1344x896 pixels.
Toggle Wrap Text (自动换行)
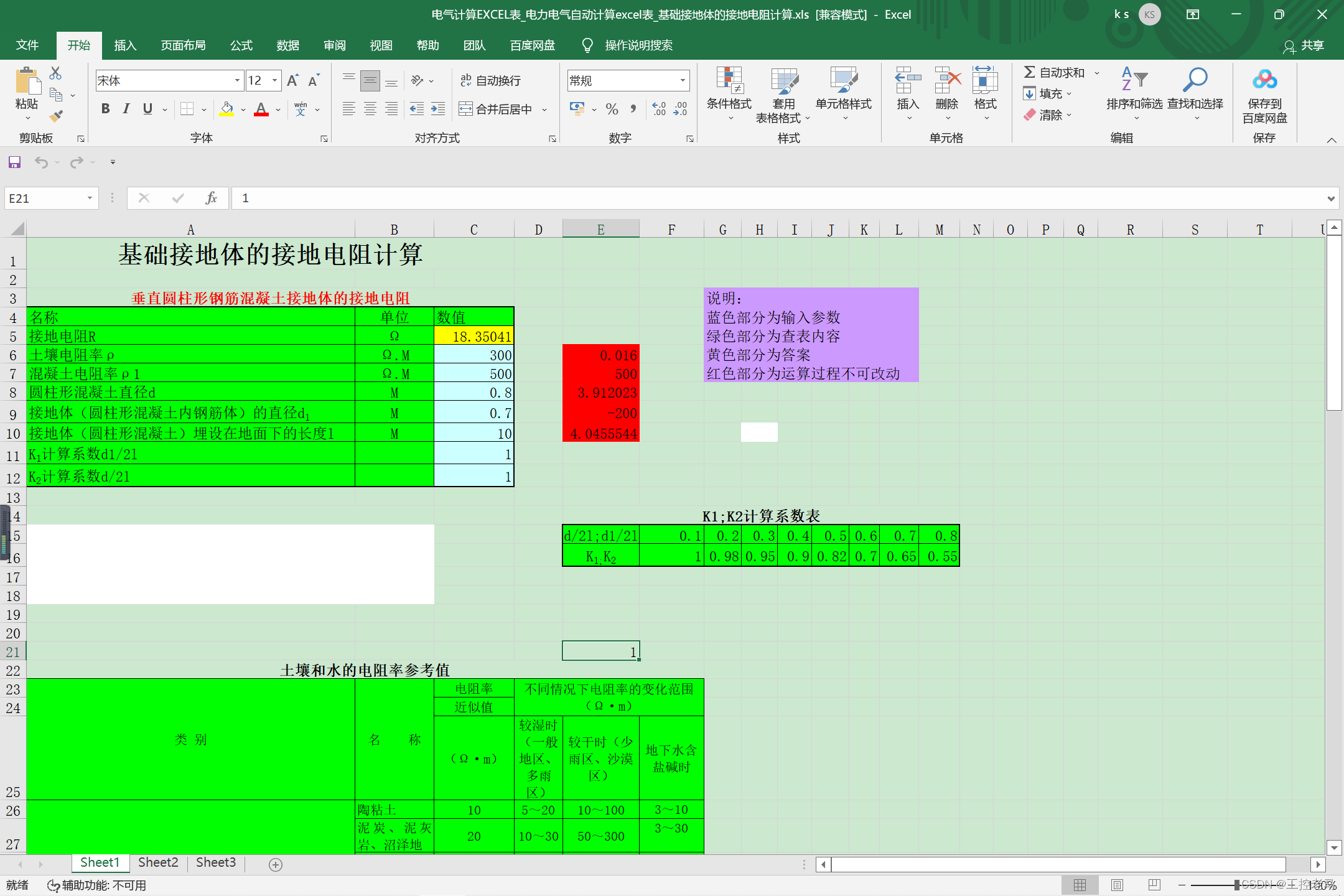pyautogui.click(x=490, y=81)
